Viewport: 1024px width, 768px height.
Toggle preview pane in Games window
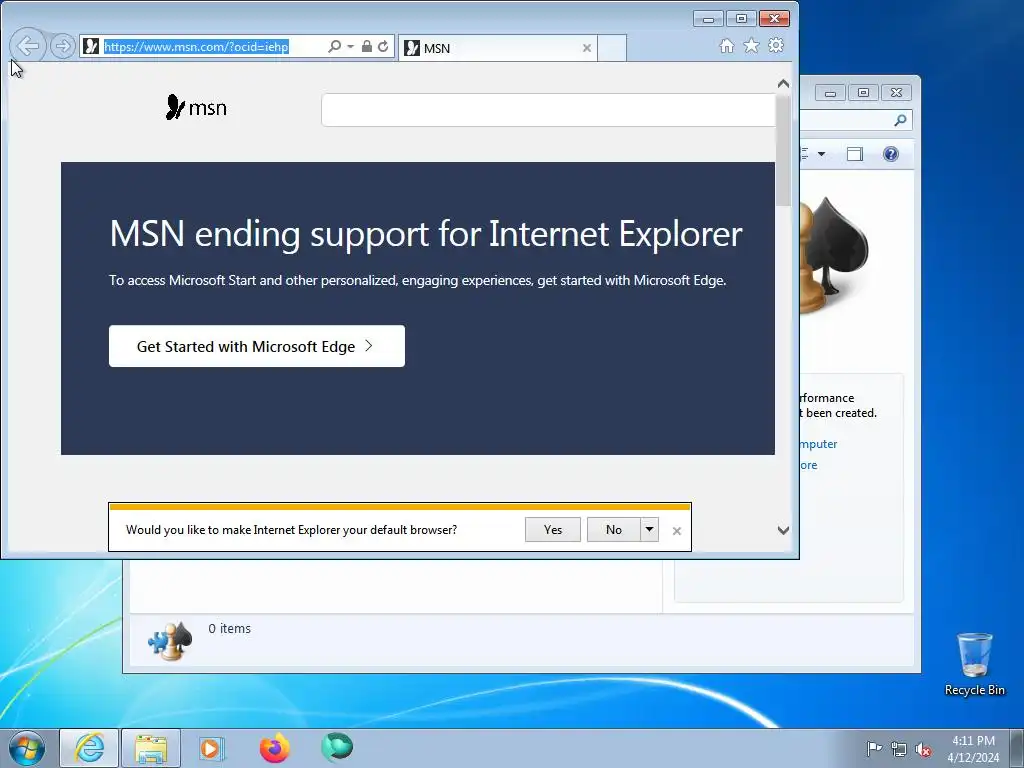(x=855, y=154)
